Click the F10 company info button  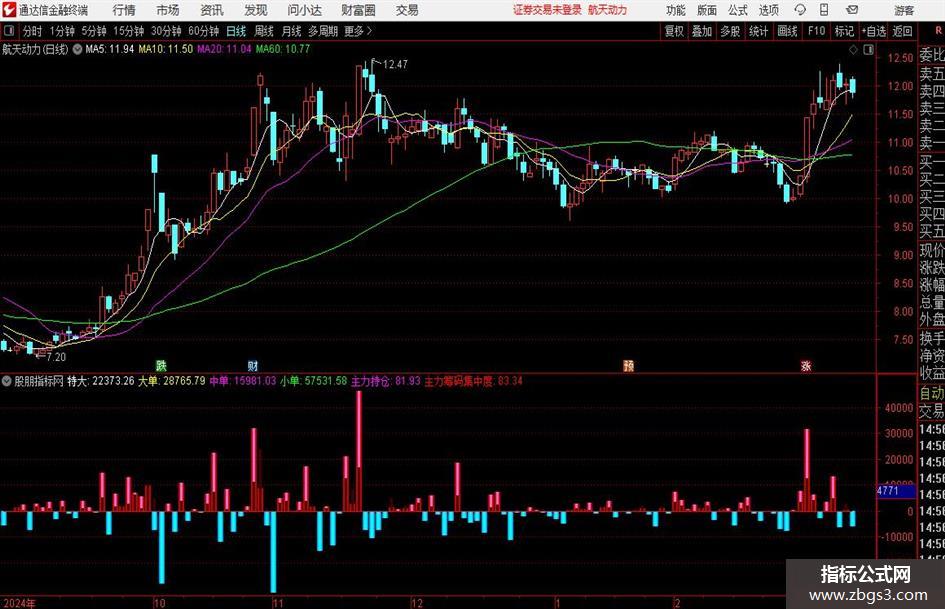pos(816,31)
